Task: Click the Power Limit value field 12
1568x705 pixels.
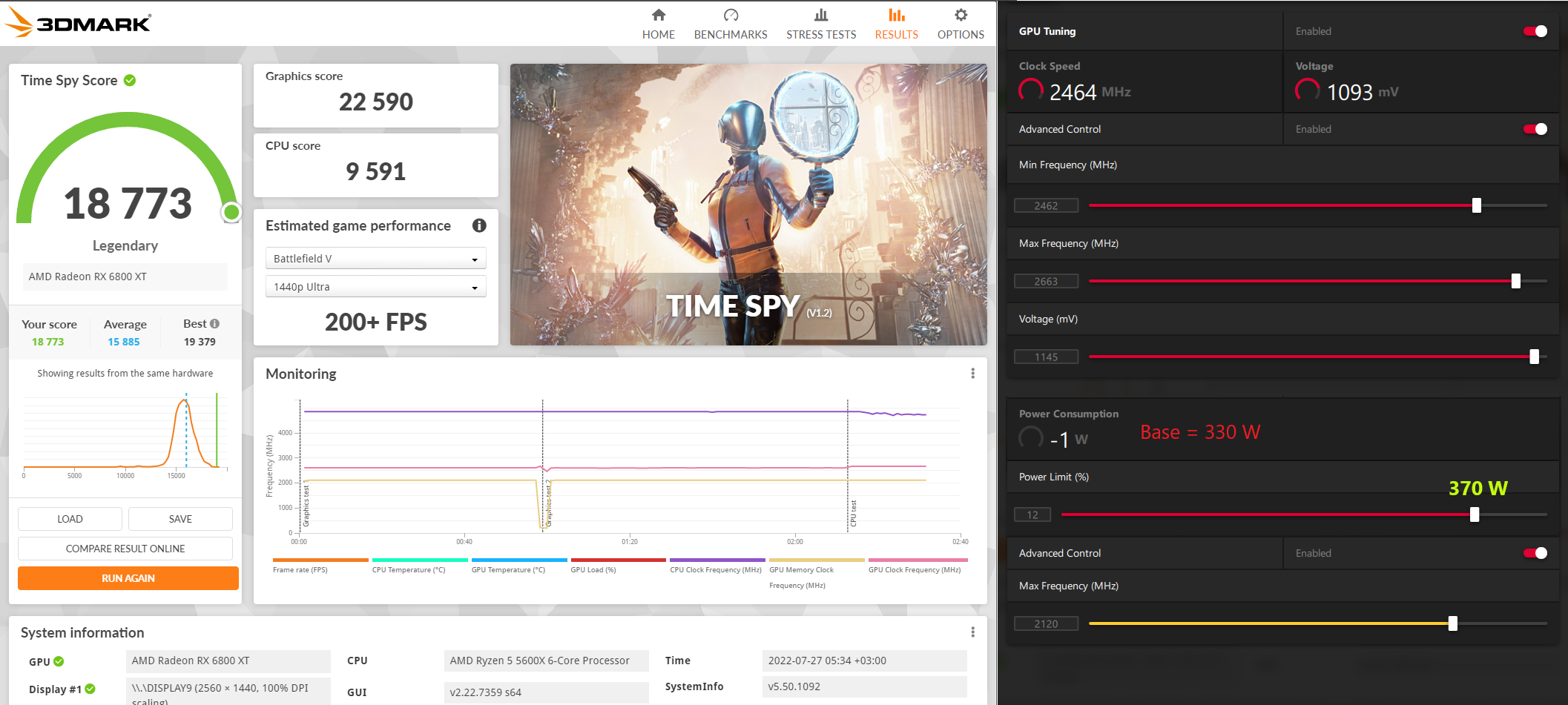Action: [x=1032, y=515]
